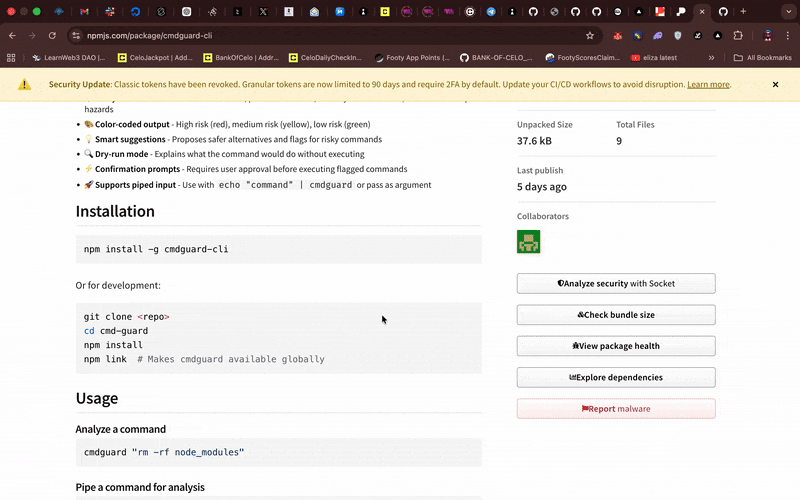Viewport: 800px width, 500px height.
Task: Open the purple ghost extension
Action: (658, 35)
